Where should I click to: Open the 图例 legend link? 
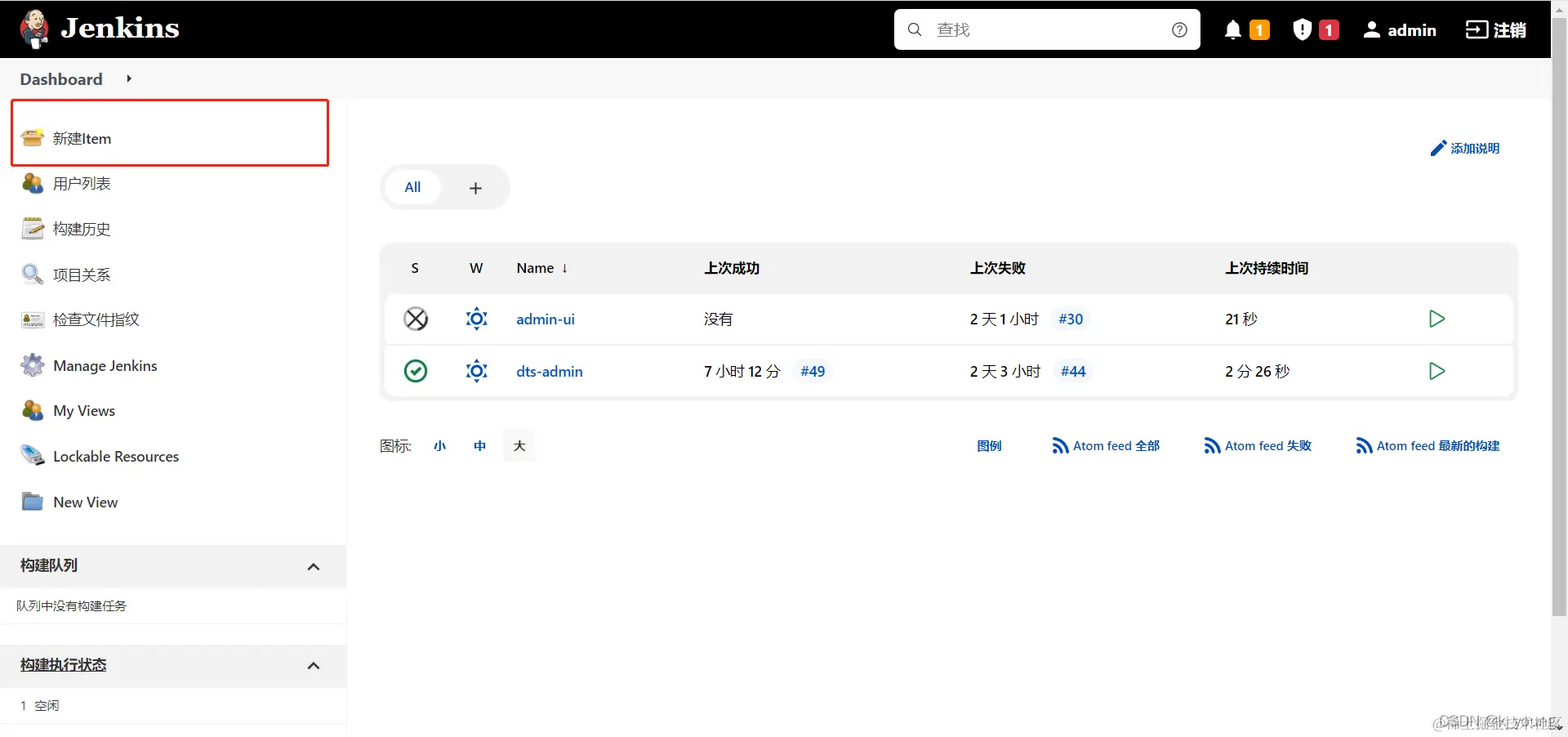pyautogui.click(x=989, y=446)
